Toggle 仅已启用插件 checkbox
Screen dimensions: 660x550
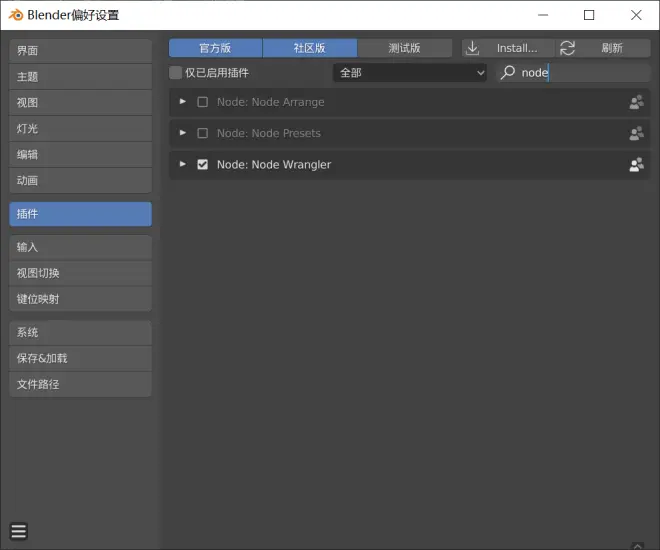176,72
